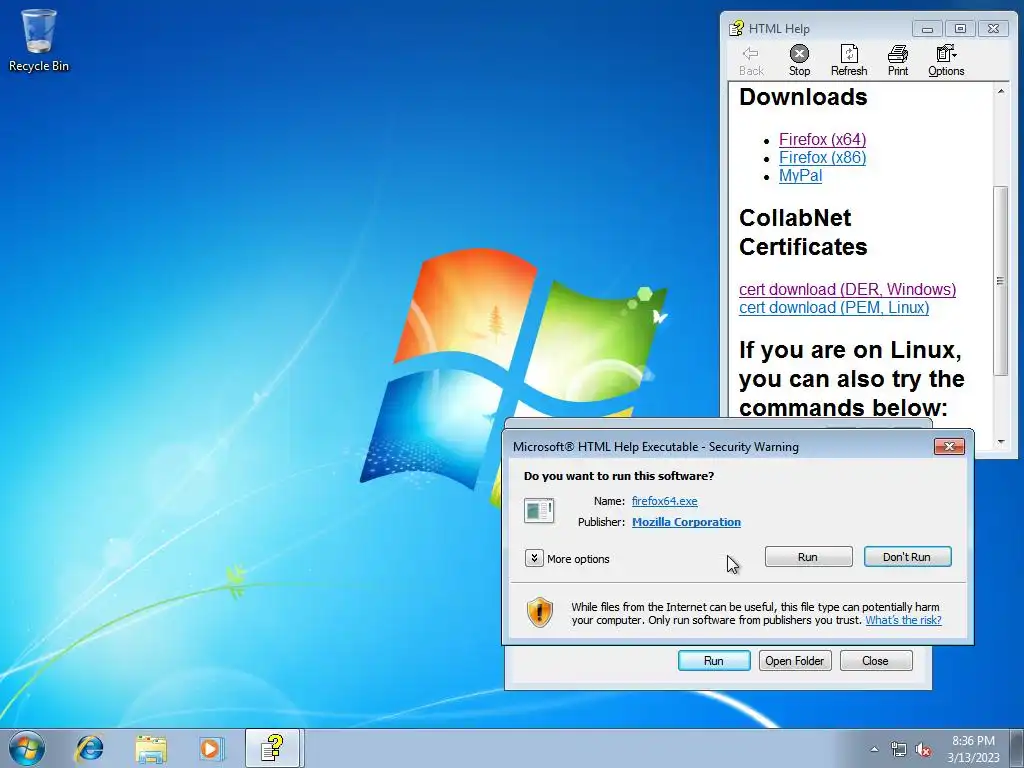
Task: Click 'Do you want to run this software?' text
Action: 618,475
